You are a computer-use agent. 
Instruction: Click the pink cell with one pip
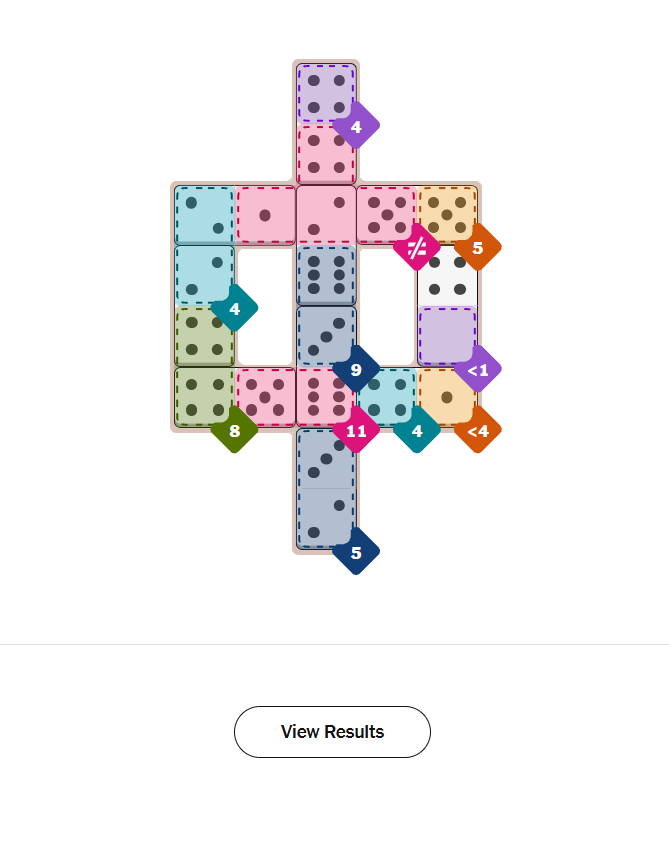(265, 215)
